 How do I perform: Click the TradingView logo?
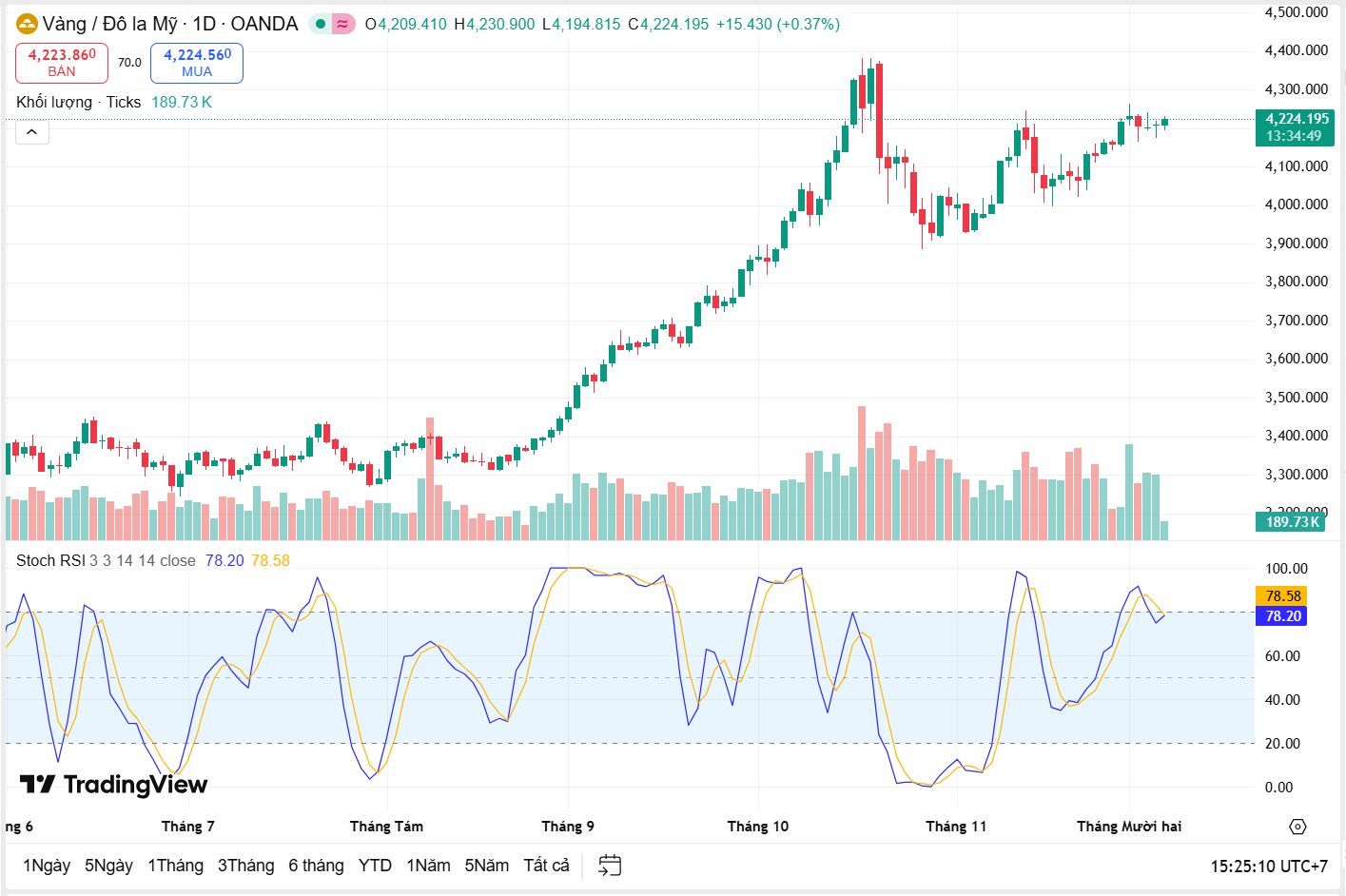(113, 784)
